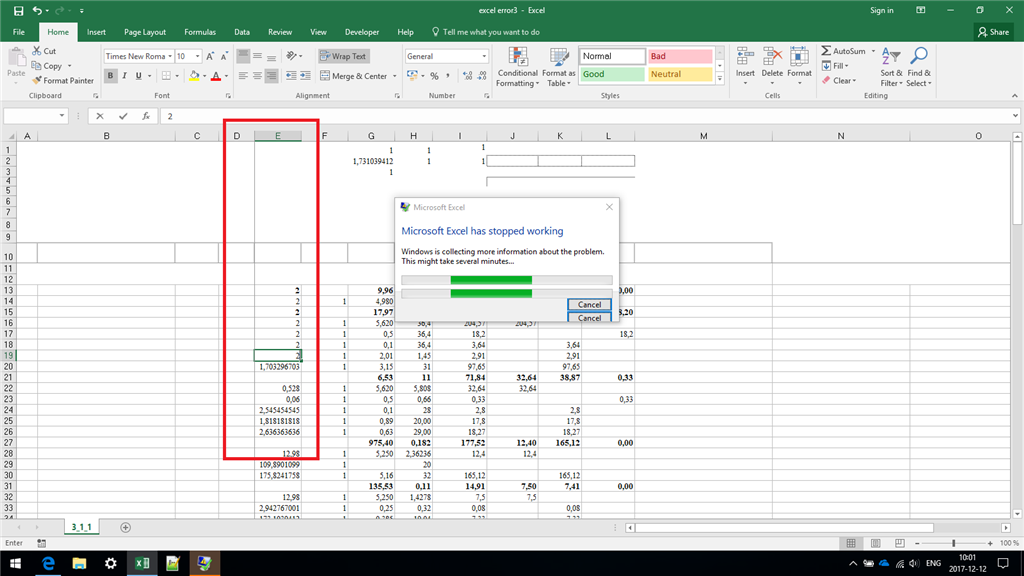Expand the Name Box dropdown

[x=62, y=116]
